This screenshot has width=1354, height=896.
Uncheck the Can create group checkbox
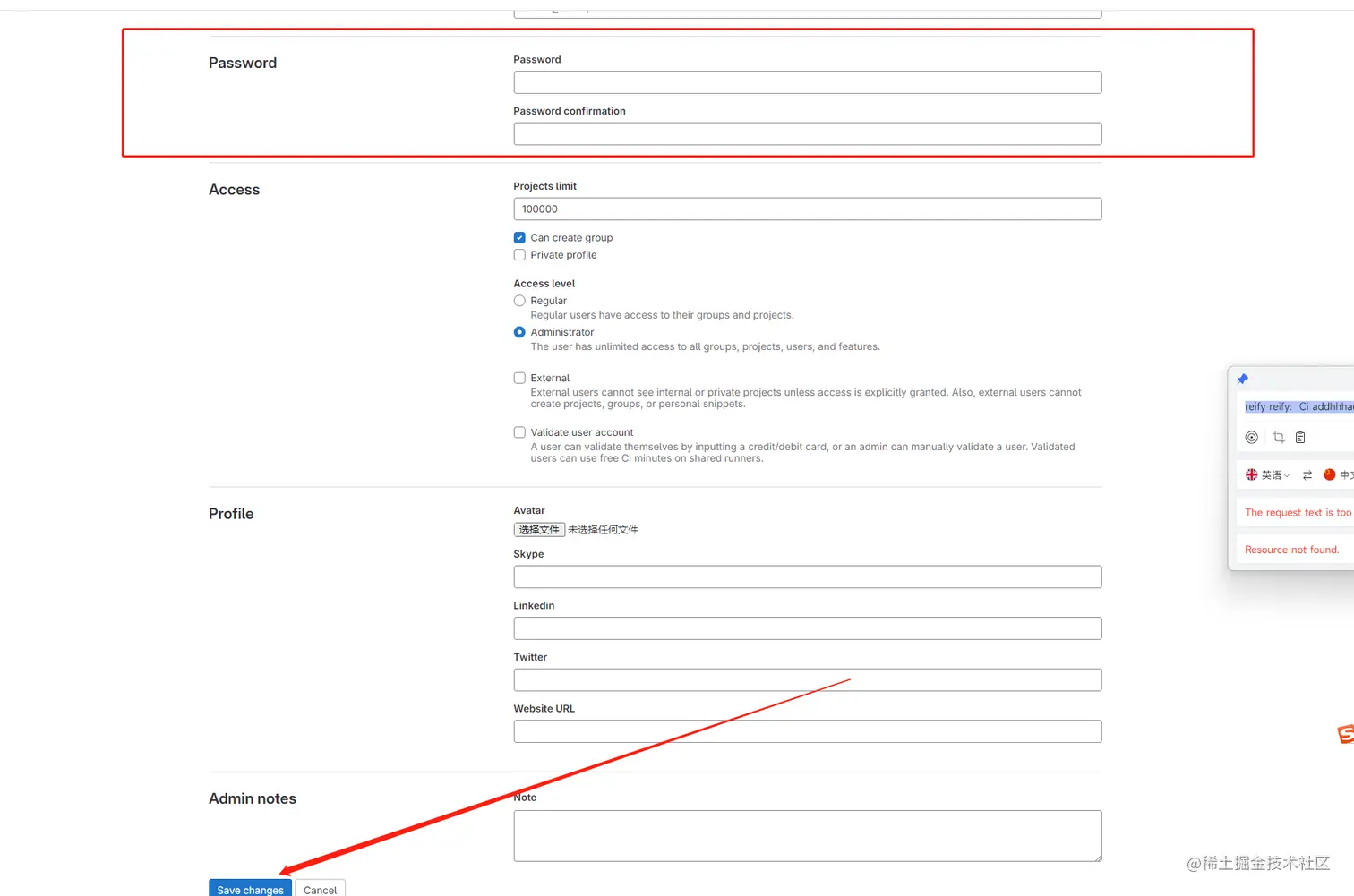pos(519,238)
